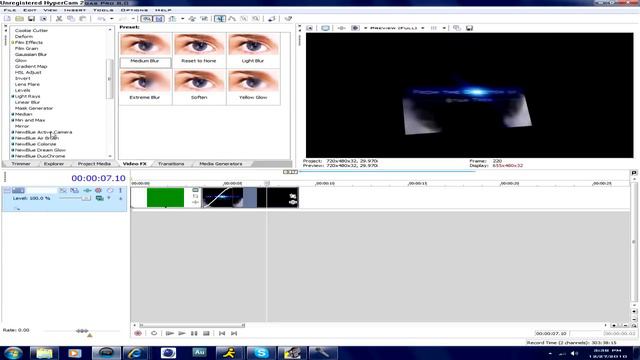Open the Options menu
The height and width of the screenshot is (360, 640).
click(x=134, y=10)
